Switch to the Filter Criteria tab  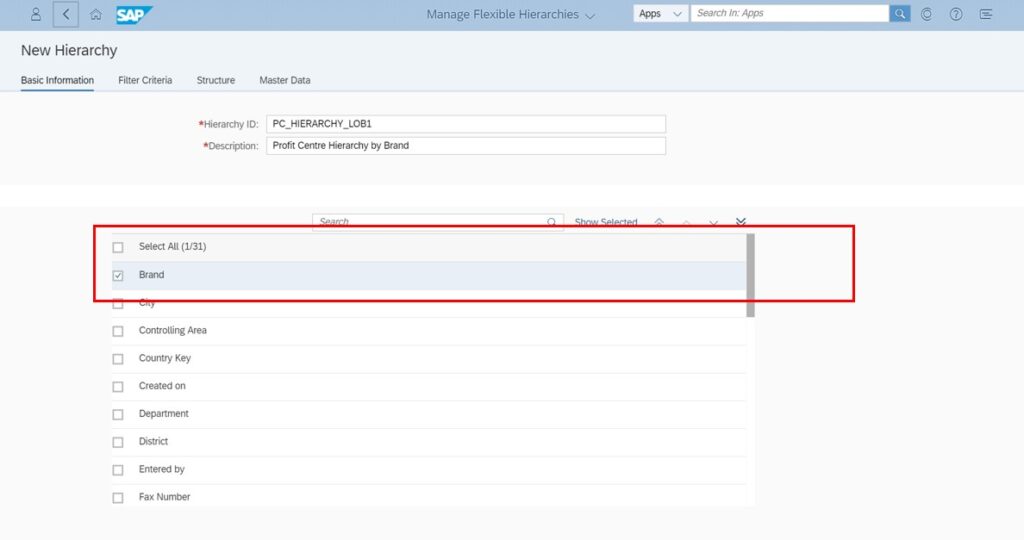145,80
